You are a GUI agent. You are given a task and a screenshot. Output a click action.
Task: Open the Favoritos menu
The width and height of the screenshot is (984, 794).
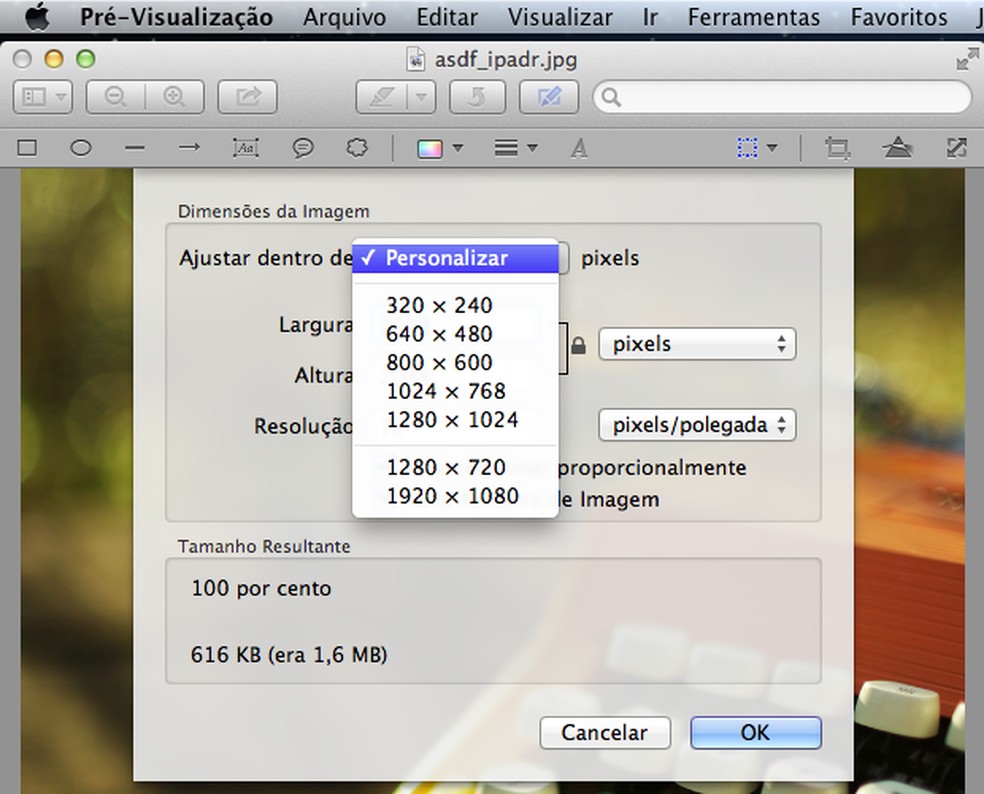point(899,17)
